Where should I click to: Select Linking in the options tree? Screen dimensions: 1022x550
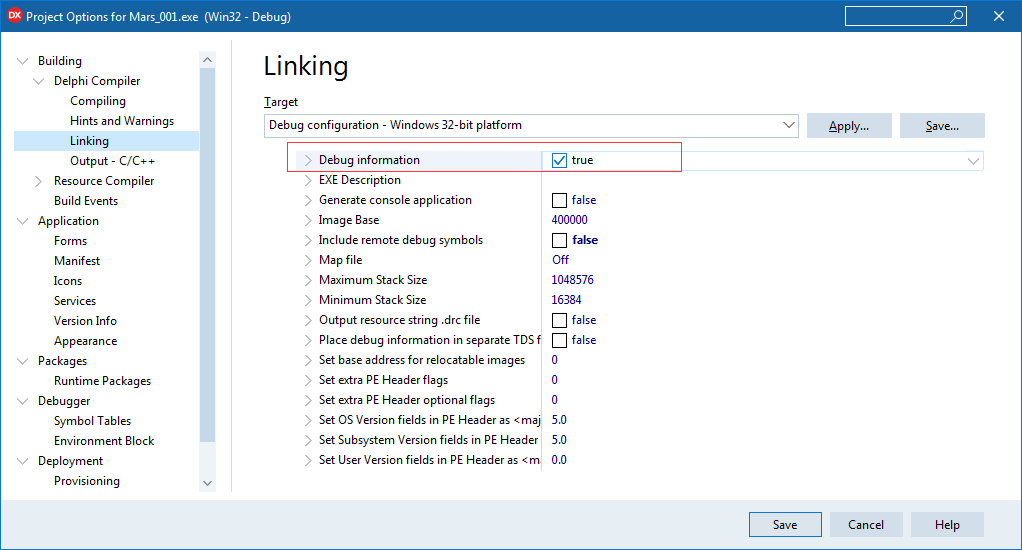[89, 141]
